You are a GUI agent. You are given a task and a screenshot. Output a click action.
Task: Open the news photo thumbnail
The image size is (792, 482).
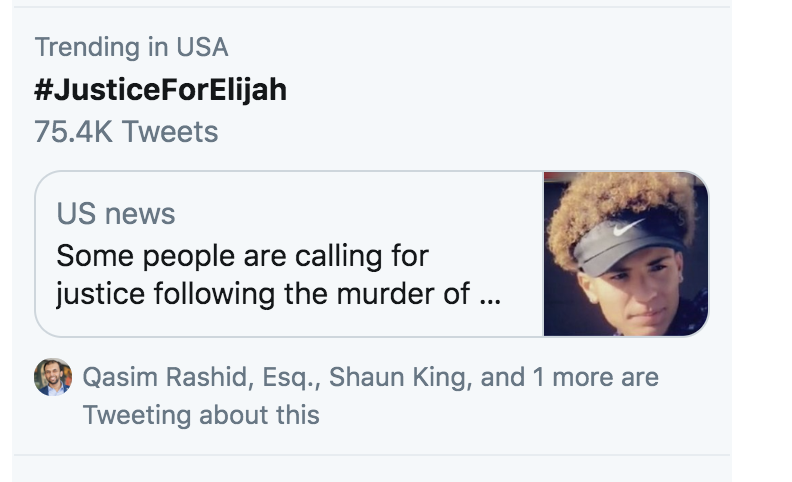626,254
